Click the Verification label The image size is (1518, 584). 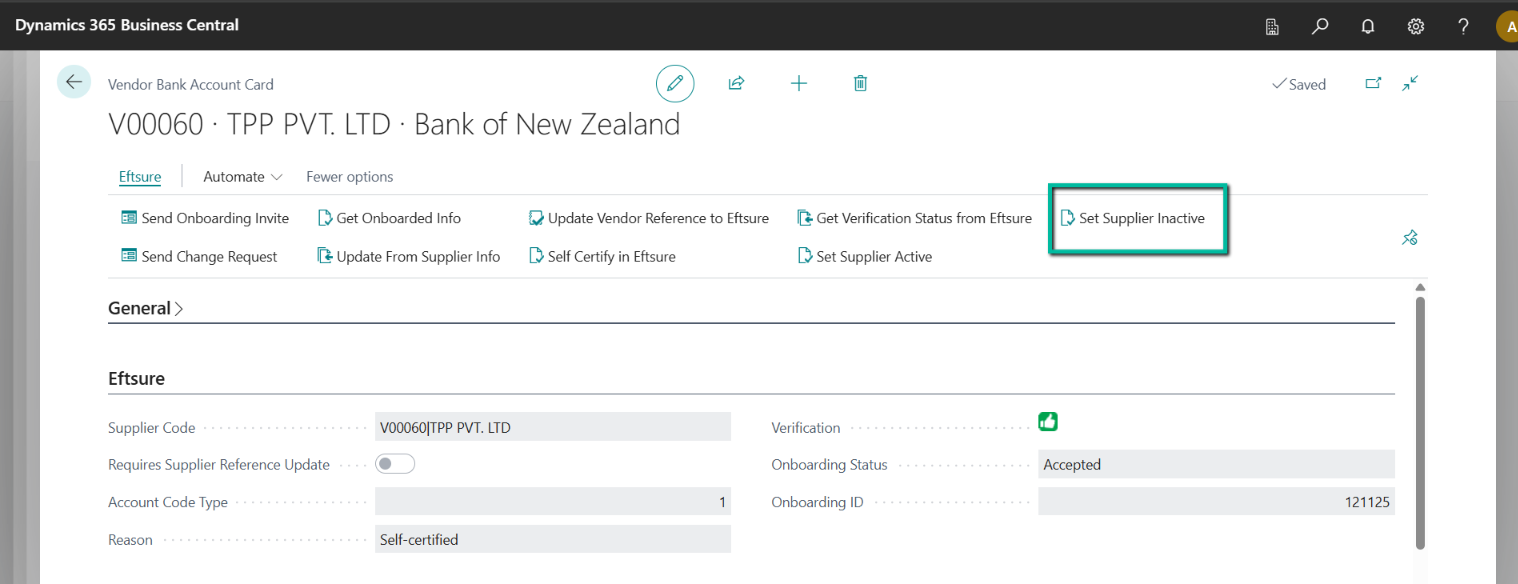tap(806, 427)
